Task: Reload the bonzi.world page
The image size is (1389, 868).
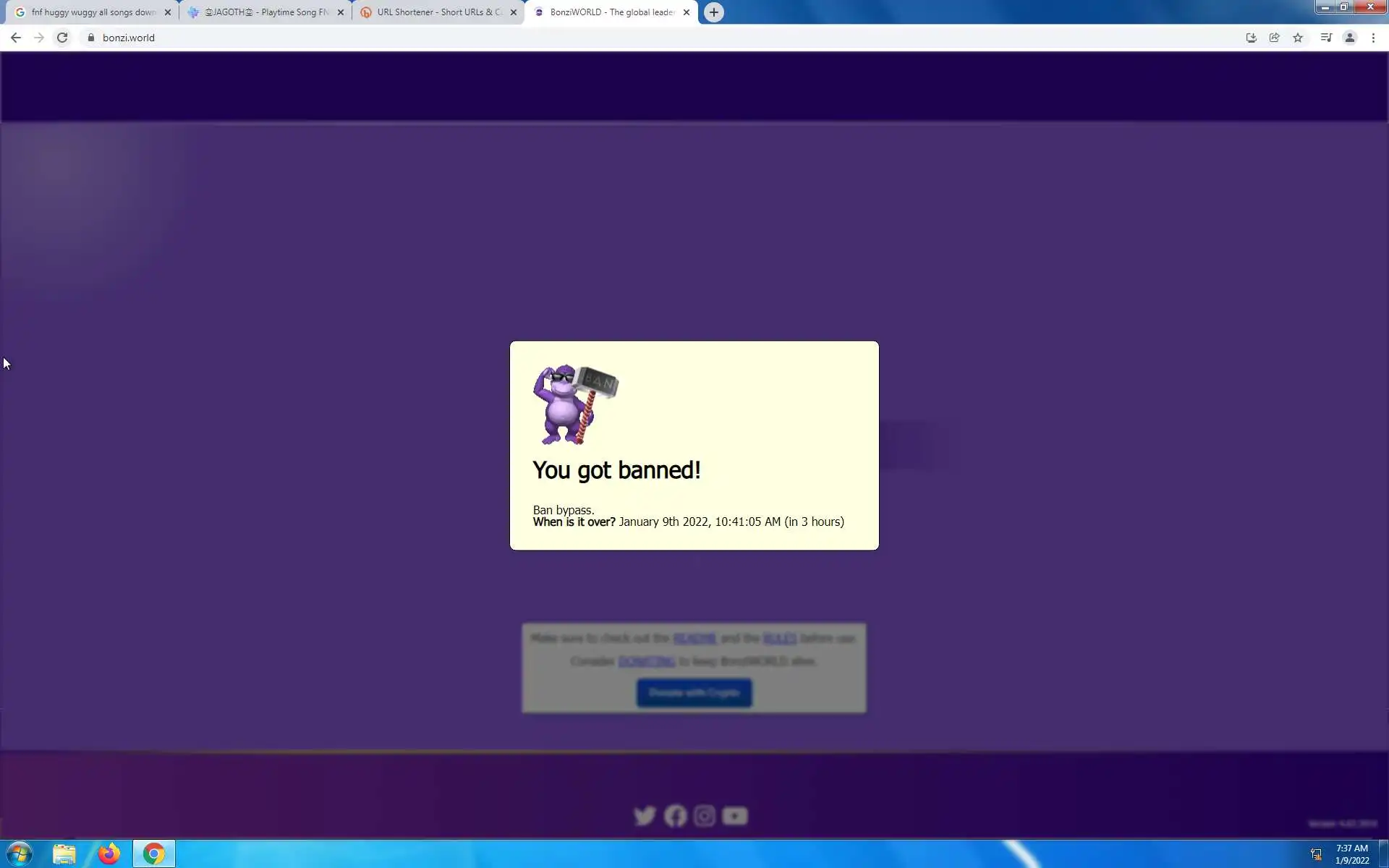Action: tap(62, 38)
